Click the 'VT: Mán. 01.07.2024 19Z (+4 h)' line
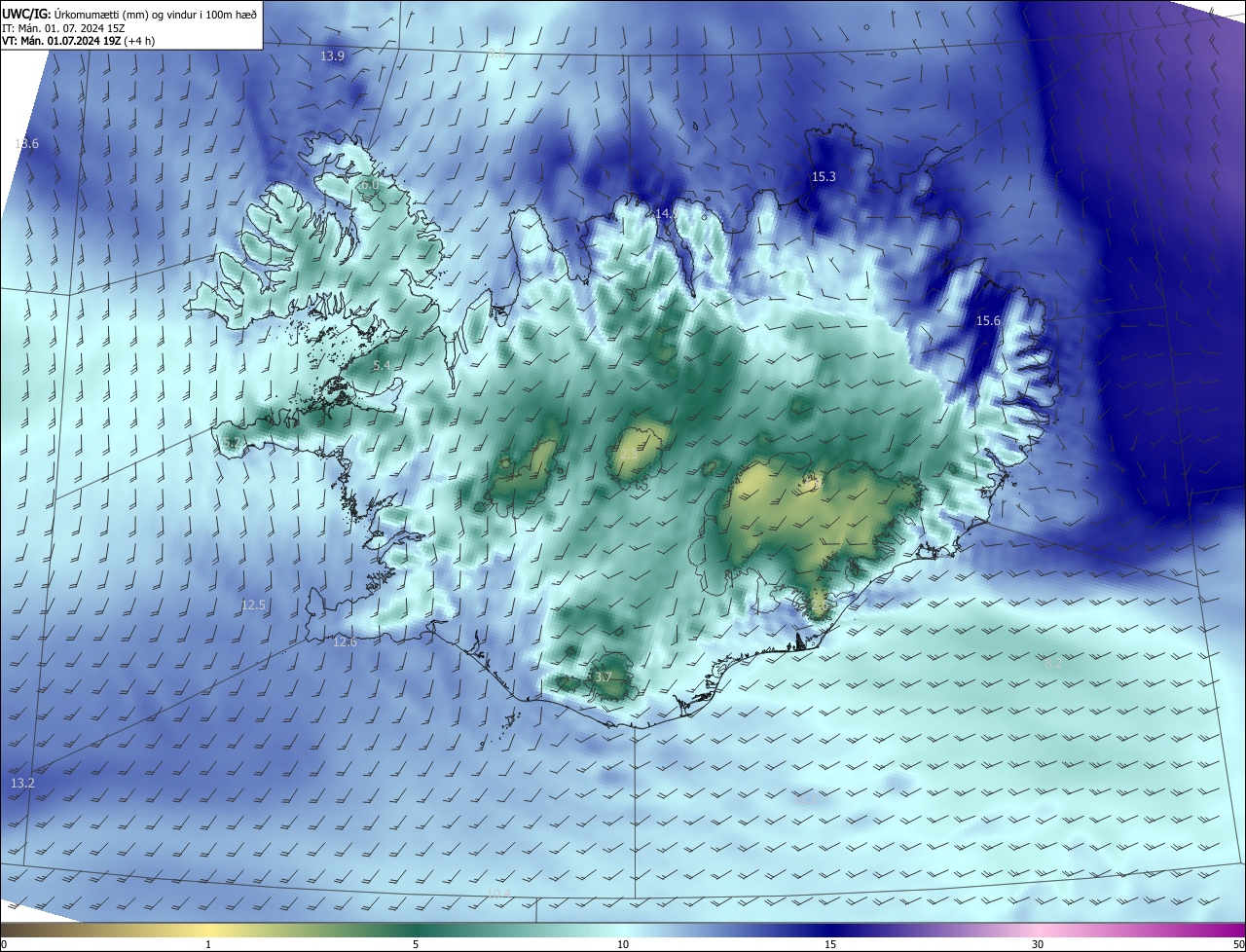Image resolution: width=1246 pixels, height=952 pixels. pos(79,41)
